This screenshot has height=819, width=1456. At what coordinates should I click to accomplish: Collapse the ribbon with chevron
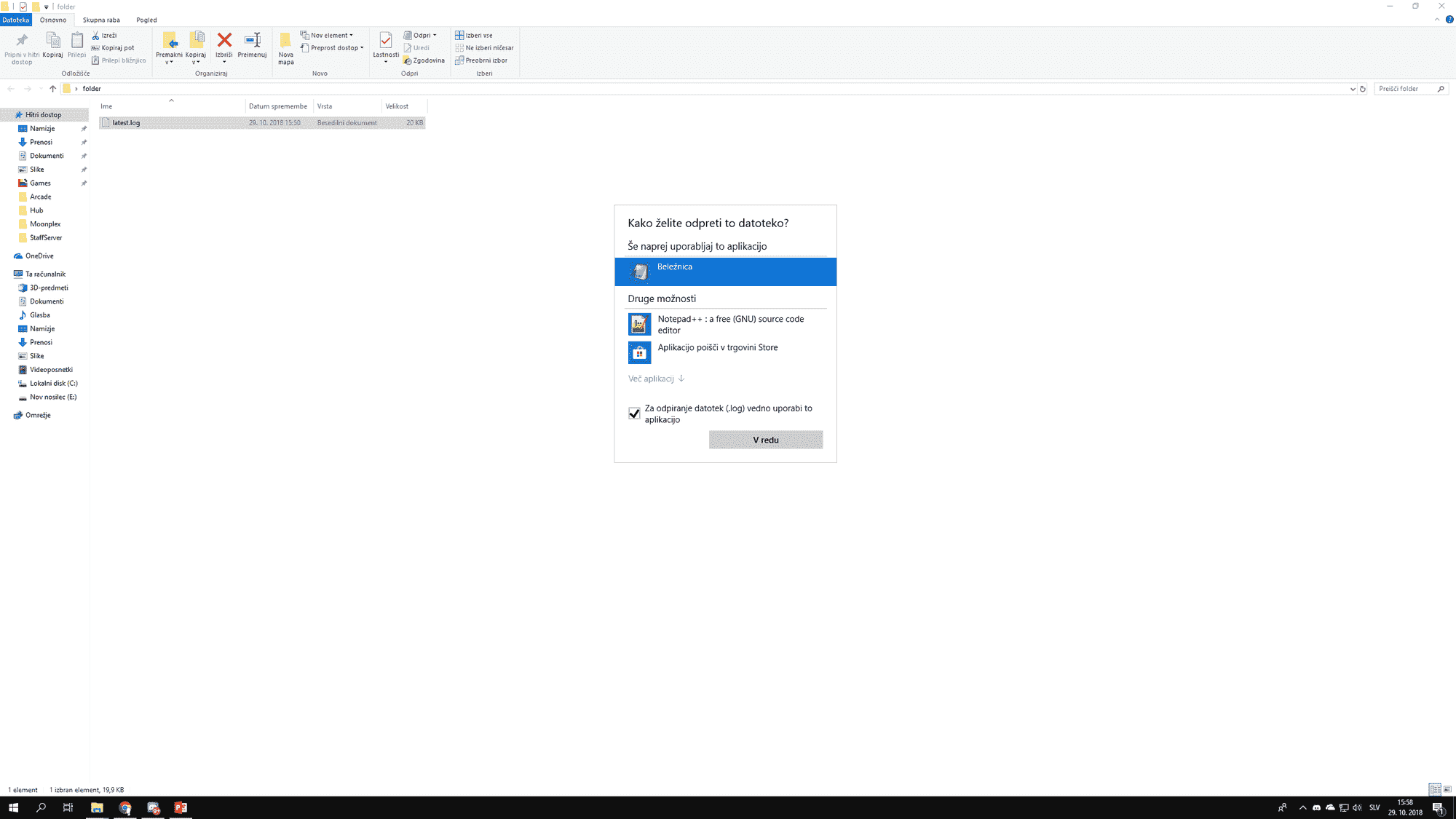point(1437,20)
